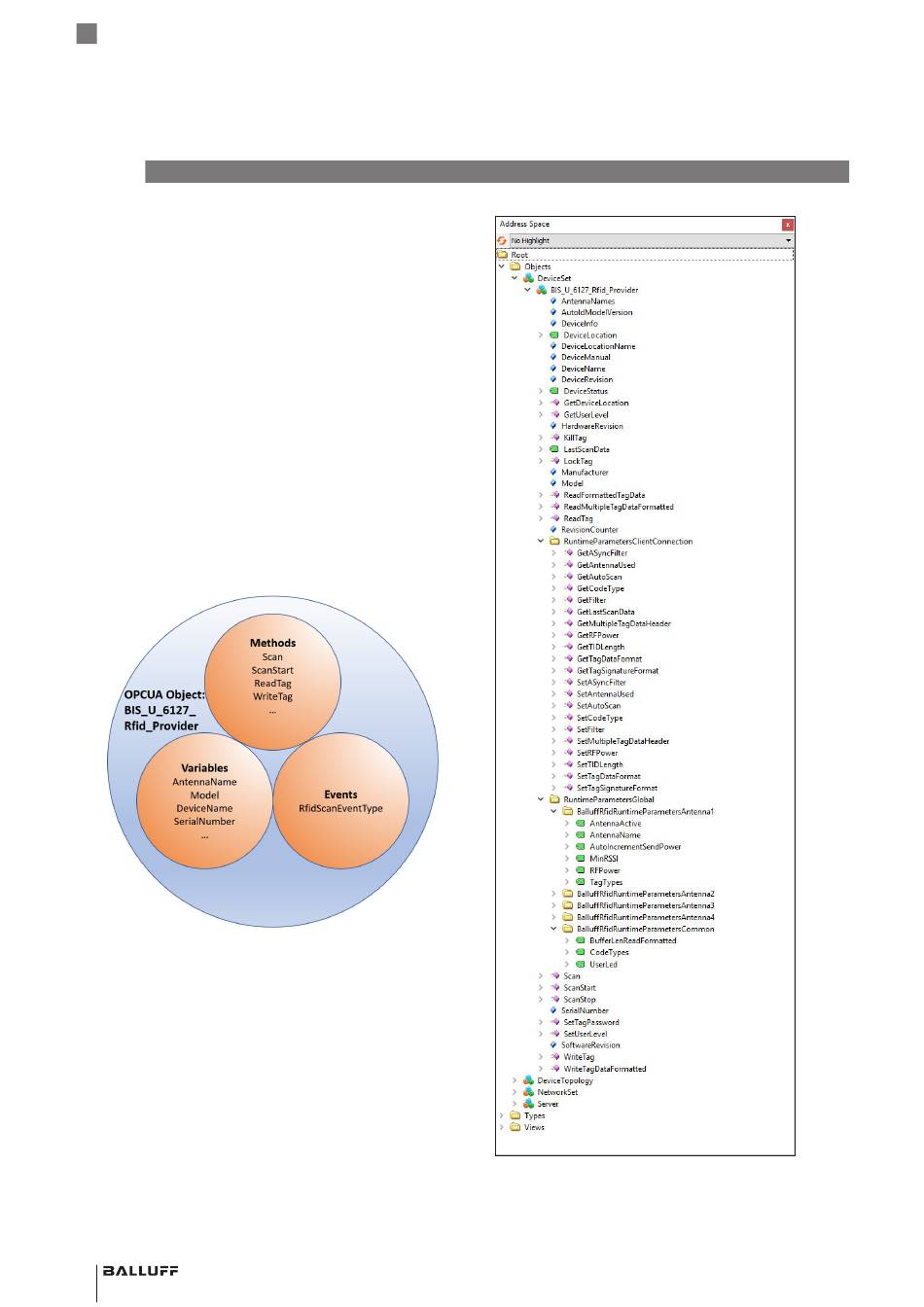Collapse the BalluffRfidRuntimeParametersCommon folder

554,929
